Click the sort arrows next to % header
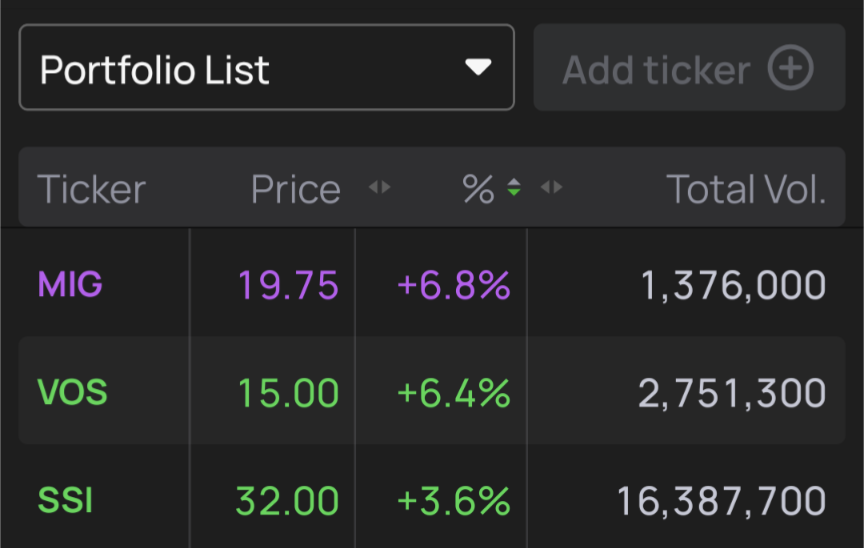The width and height of the screenshot is (864, 548). (514, 188)
